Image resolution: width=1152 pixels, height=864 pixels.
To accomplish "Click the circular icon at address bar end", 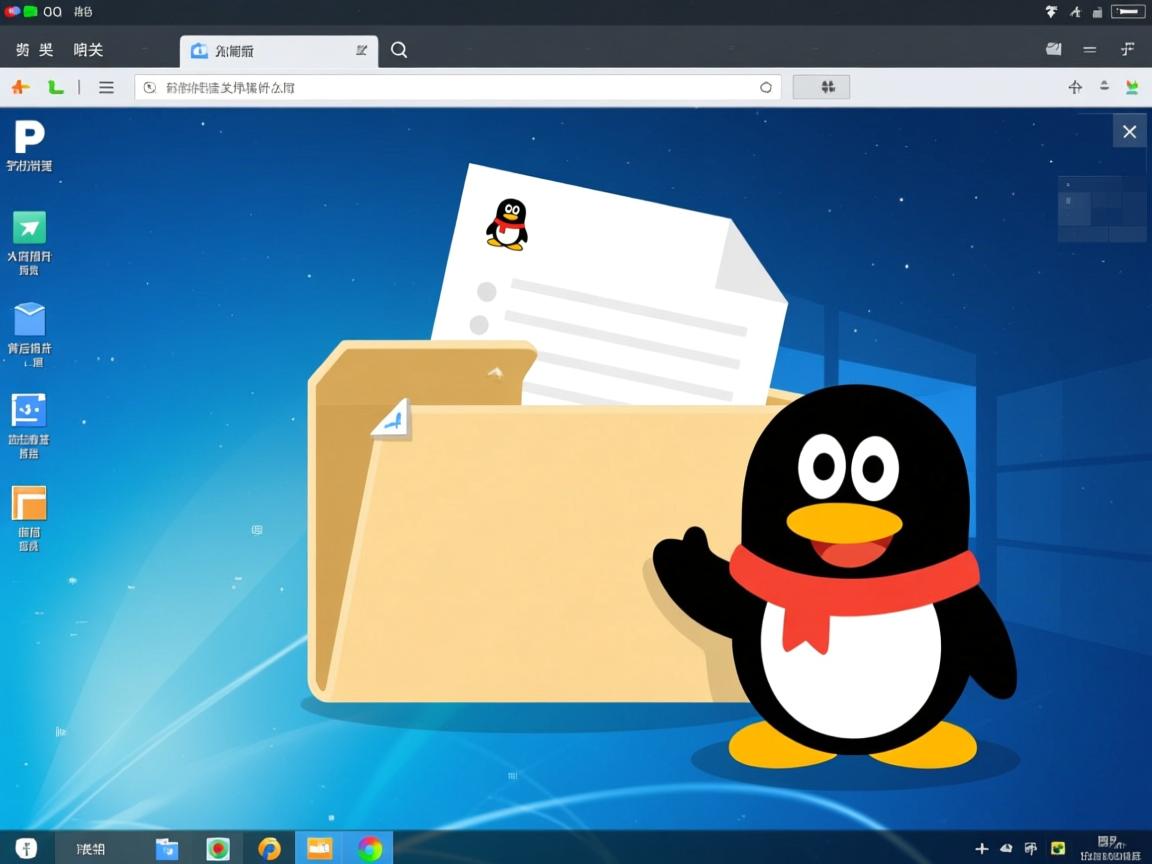I will tap(766, 87).
